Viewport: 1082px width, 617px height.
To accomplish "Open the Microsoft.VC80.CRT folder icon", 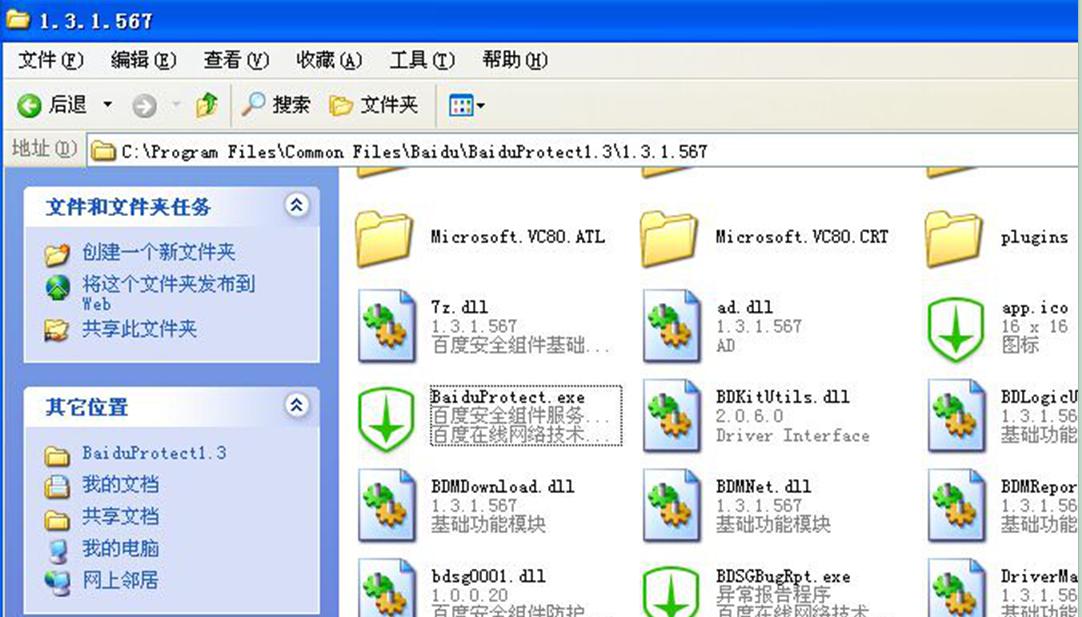I will [x=671, y=239].
